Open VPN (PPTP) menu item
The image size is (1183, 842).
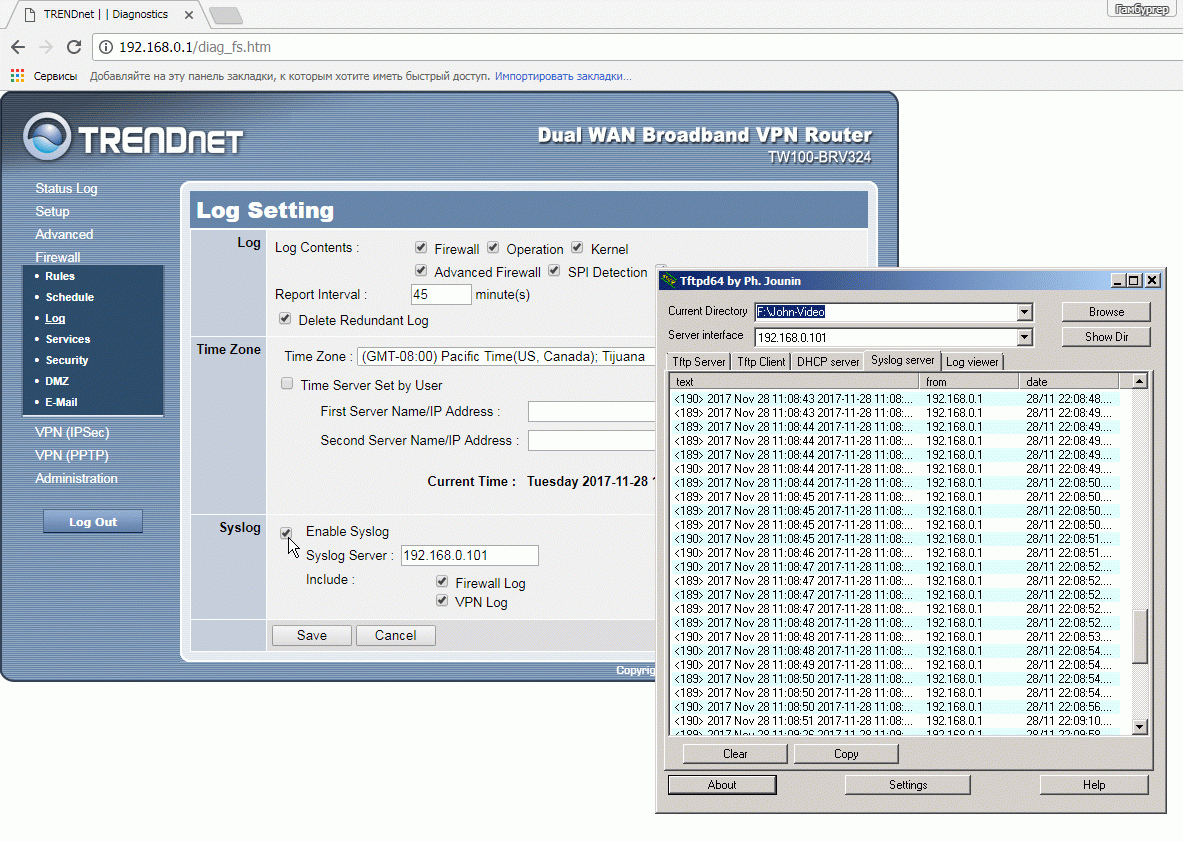[x=72, y=456]
